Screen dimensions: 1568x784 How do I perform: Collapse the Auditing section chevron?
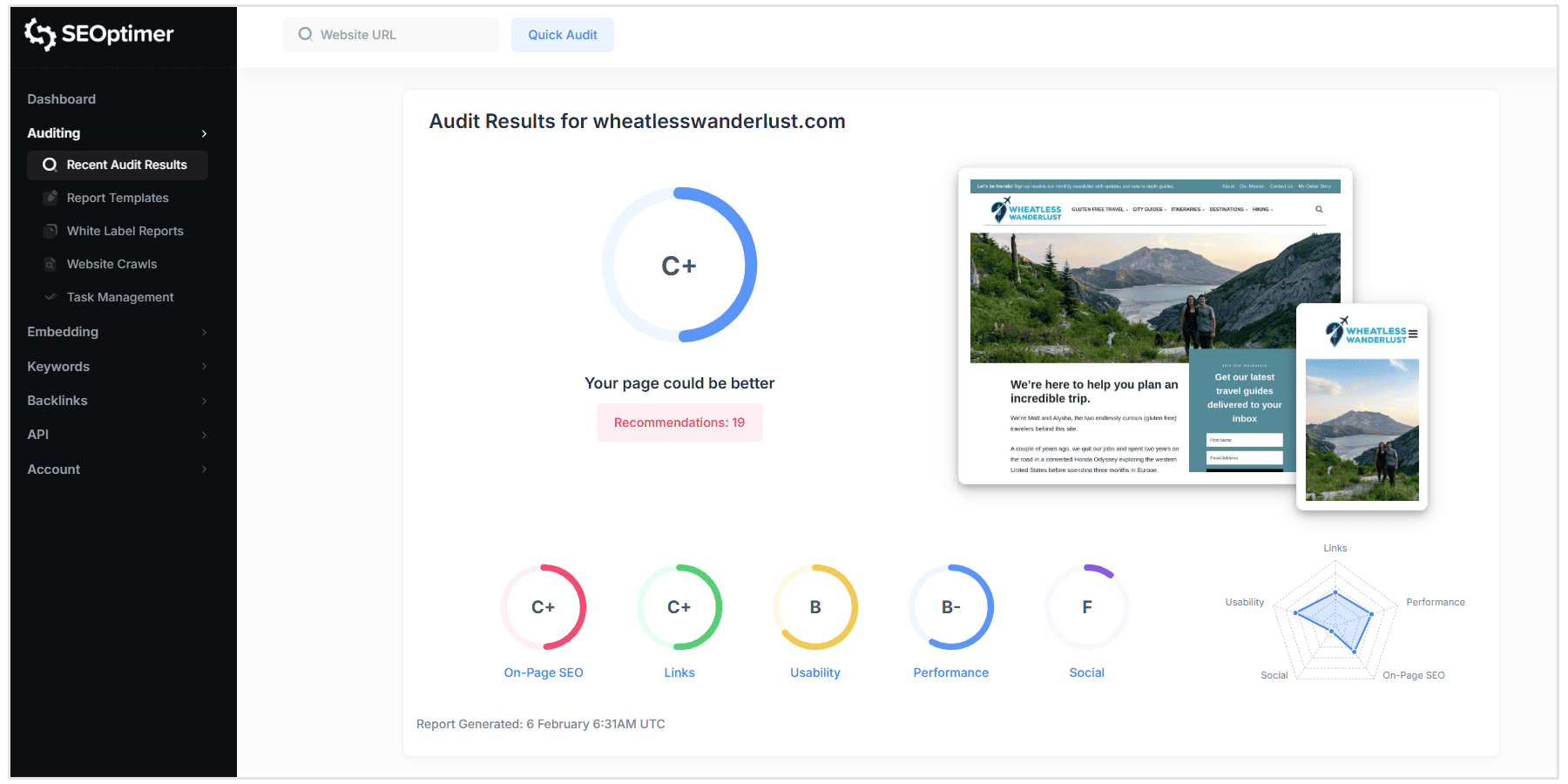(204, 133)
